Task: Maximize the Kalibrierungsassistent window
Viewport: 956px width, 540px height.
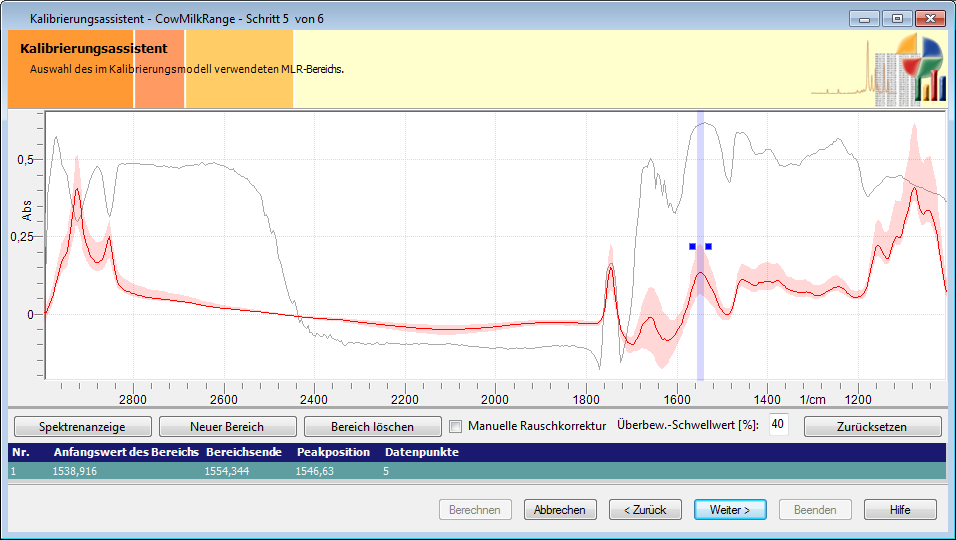Action: click(897, 18)
